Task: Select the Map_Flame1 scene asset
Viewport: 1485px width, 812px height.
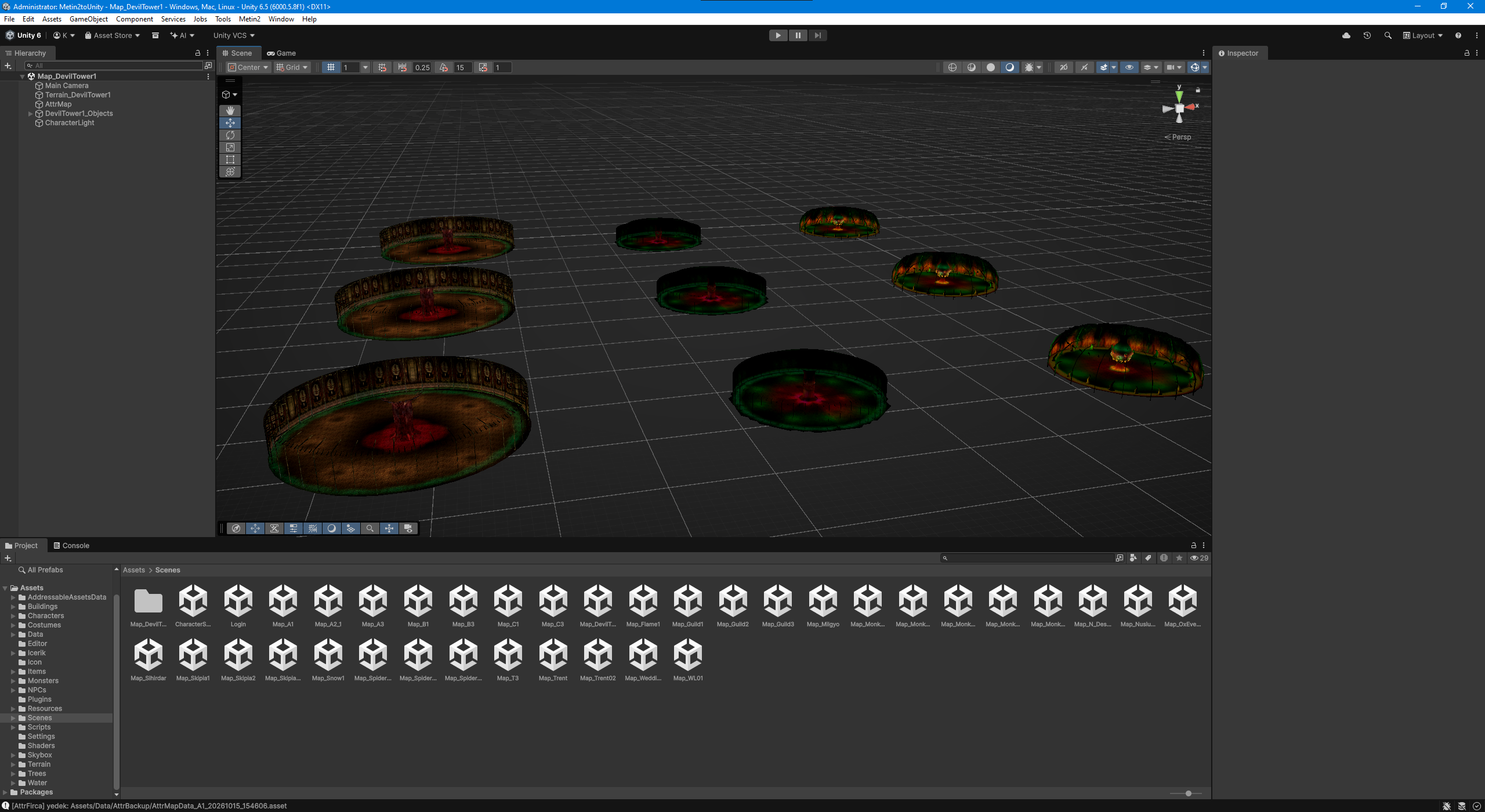Action: (x=643, y=606)
